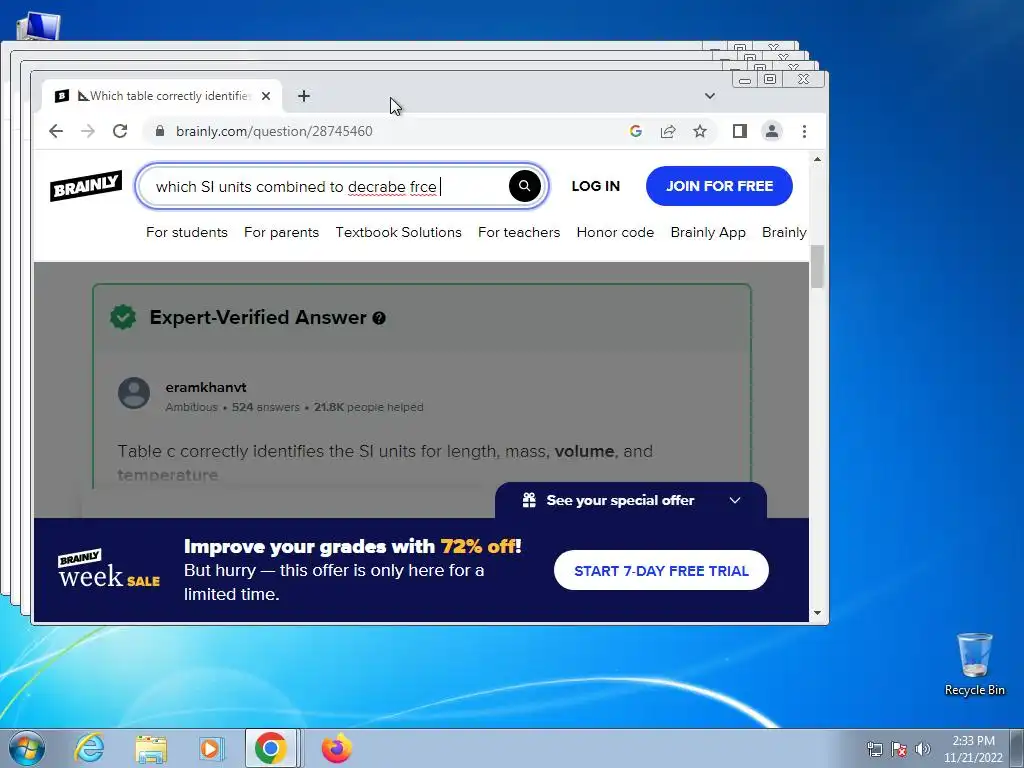Click the scrollbar down arrow
Viewport: 1024px width, 768px height.
coord(817,613)
